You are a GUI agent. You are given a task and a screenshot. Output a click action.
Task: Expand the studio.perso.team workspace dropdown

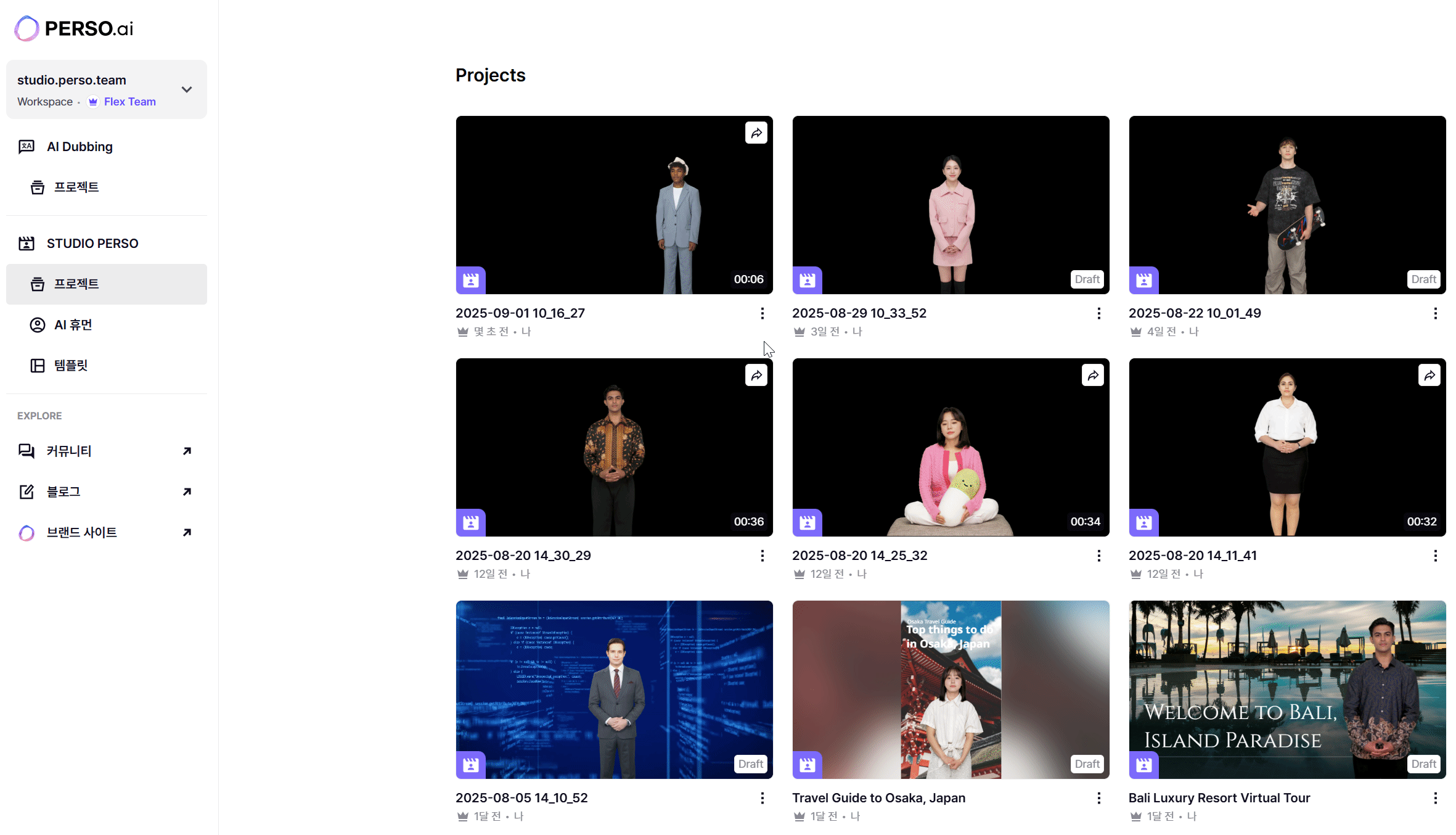click(187, 89)
